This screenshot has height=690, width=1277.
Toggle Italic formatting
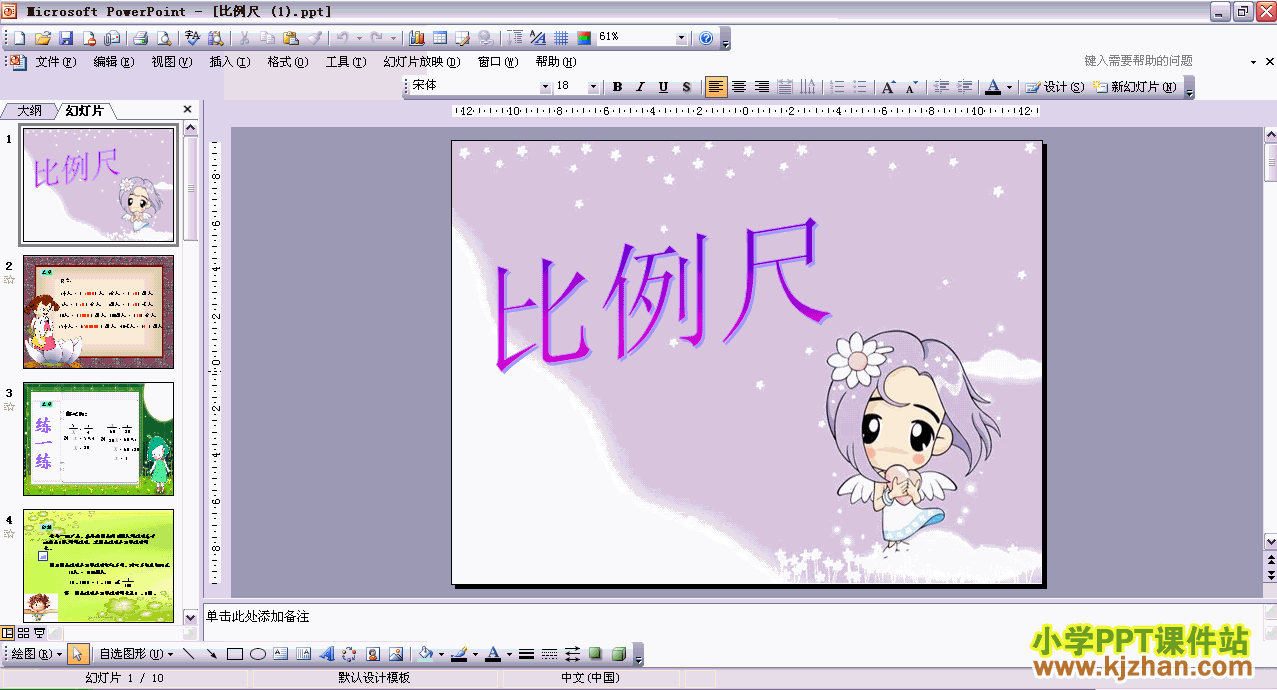(x=640, y=87)
